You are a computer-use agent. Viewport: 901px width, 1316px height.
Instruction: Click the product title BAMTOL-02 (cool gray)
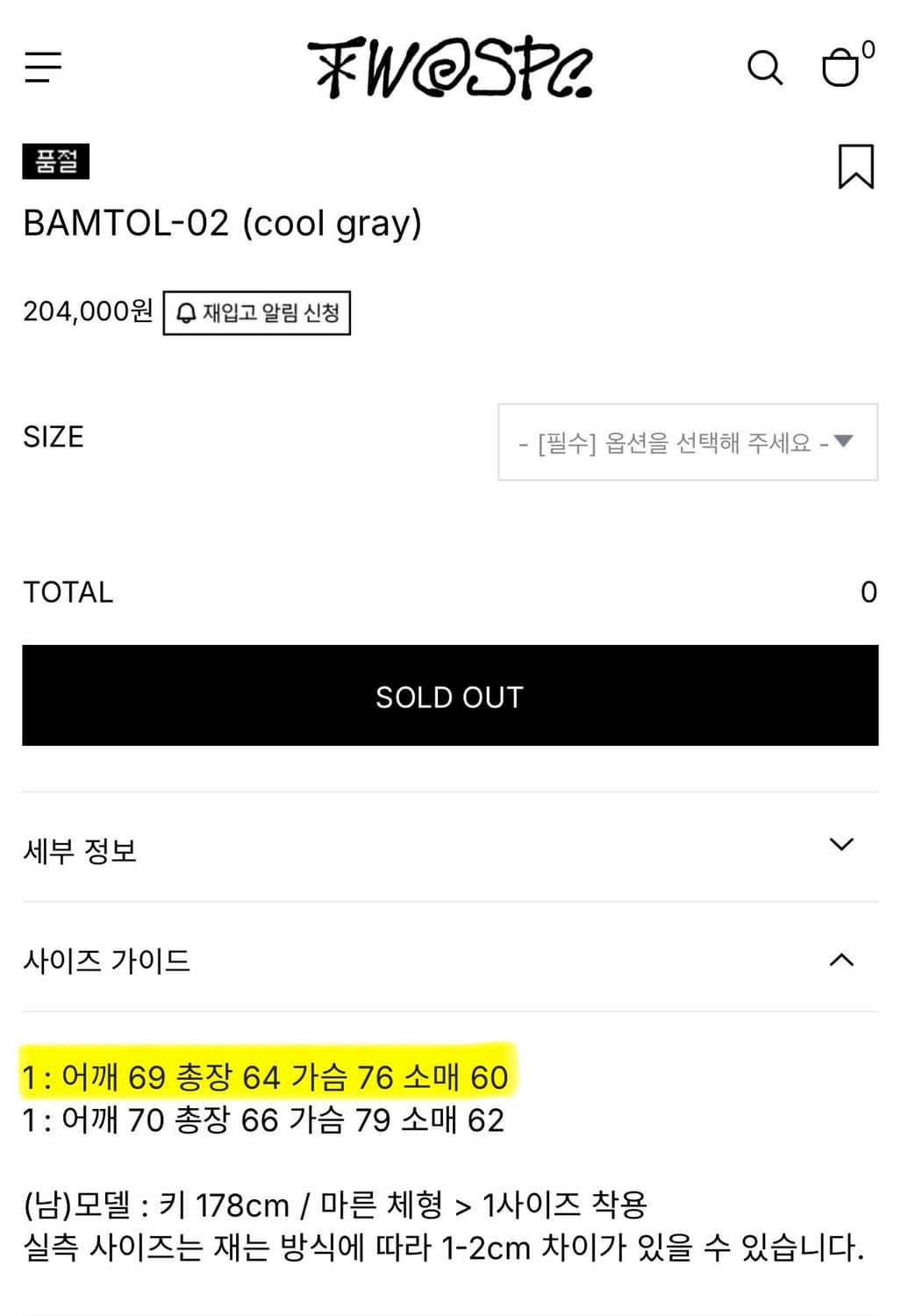pyautogui.click(x=223, y=224)
